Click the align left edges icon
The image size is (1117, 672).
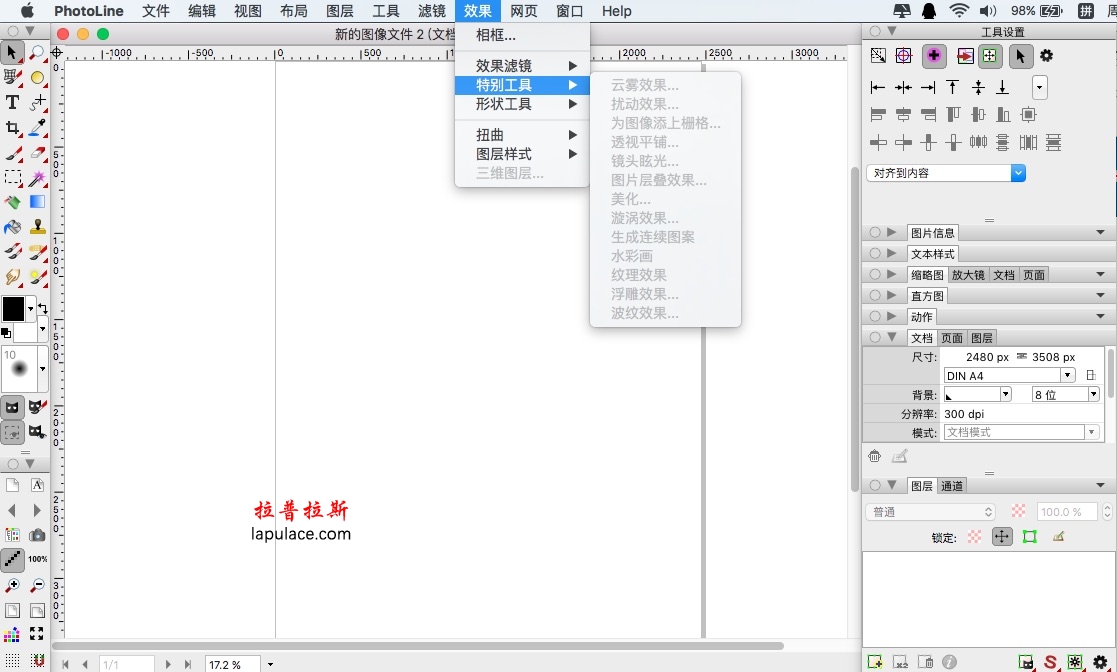(x=878, y=88)
